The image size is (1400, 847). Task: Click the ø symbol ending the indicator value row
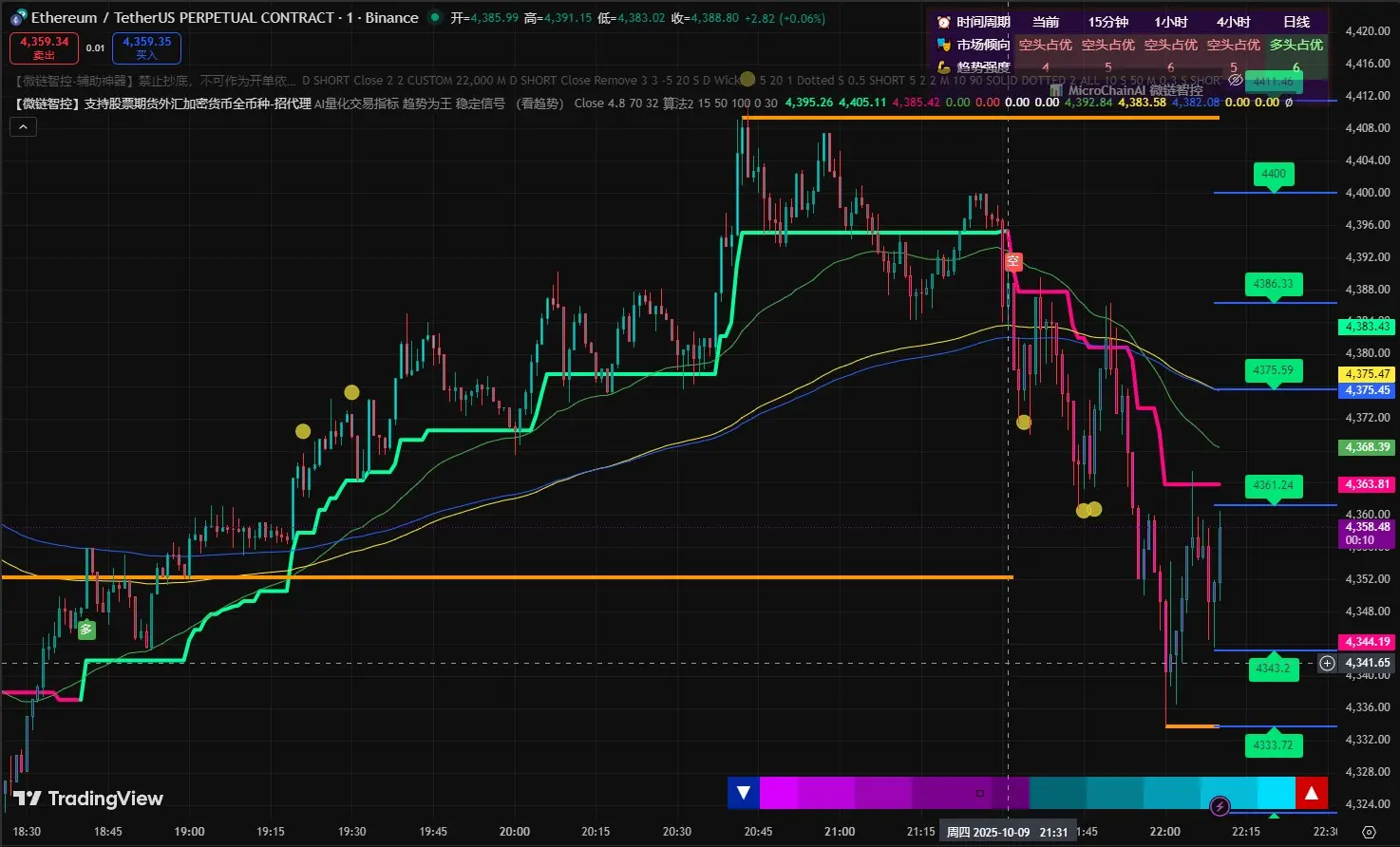[1289, 103]
